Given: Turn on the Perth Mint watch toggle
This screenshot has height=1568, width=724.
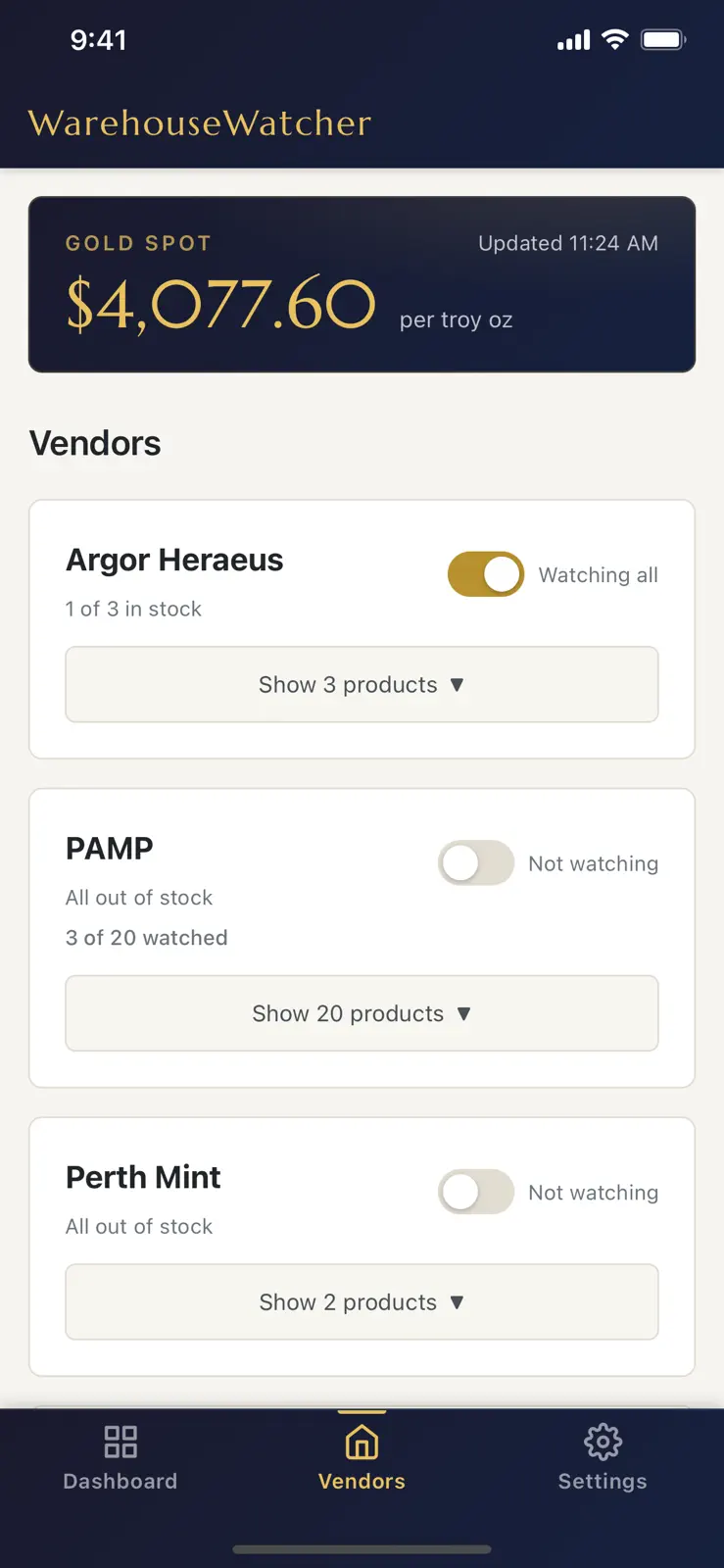Looking at the screenshot, I should (476, 1192).
